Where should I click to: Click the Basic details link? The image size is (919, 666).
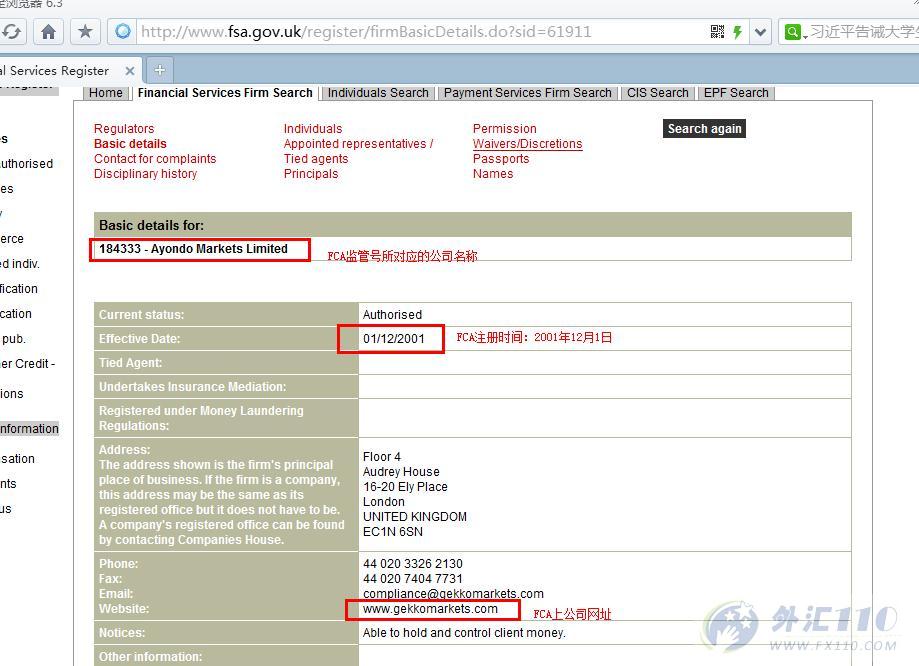(130, 144)
